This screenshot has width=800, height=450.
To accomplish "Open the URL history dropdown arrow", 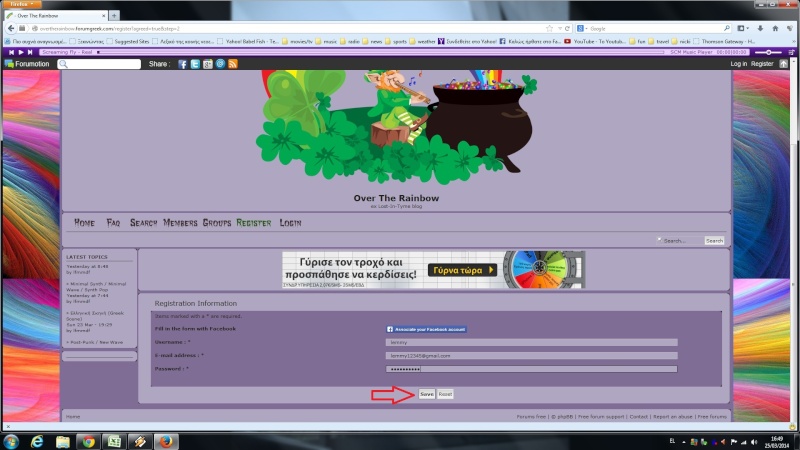I will [560, 29].
